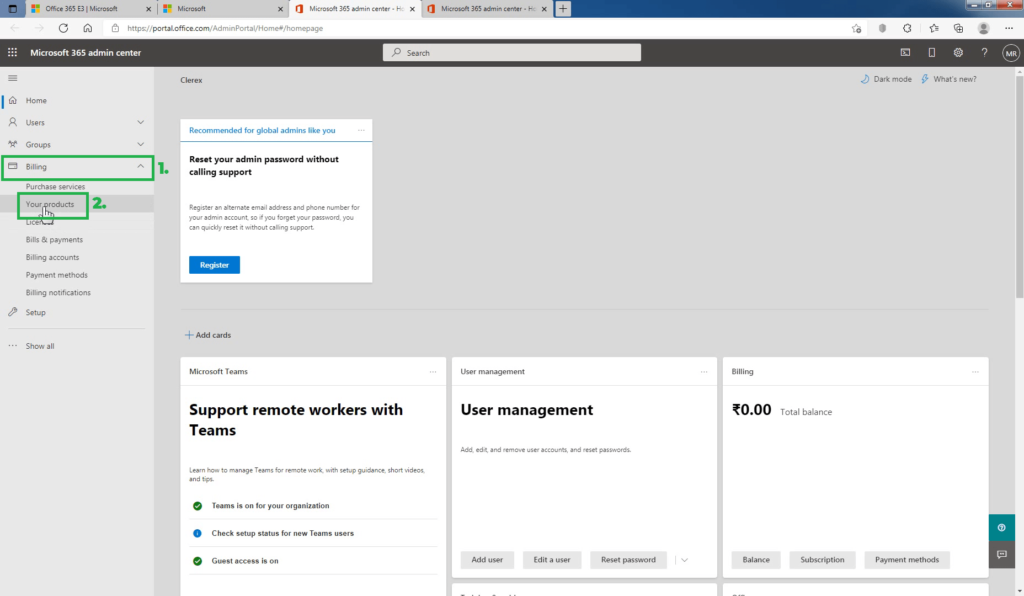Viewport: 1024px width, 596px height.
Task: Collapse the Billing section chevron
Action: pyautogui.click(x=140, y=166)
